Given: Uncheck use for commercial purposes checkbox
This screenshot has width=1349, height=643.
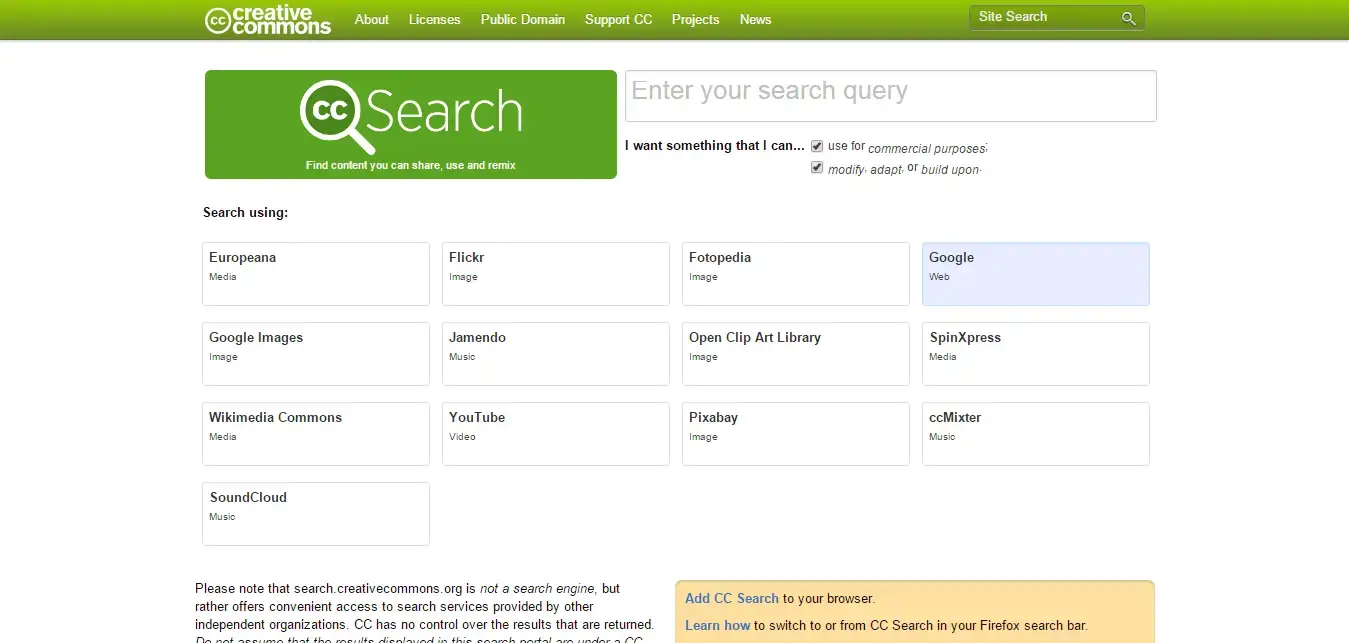Looking at the screenshot, I should coord(817,146).
